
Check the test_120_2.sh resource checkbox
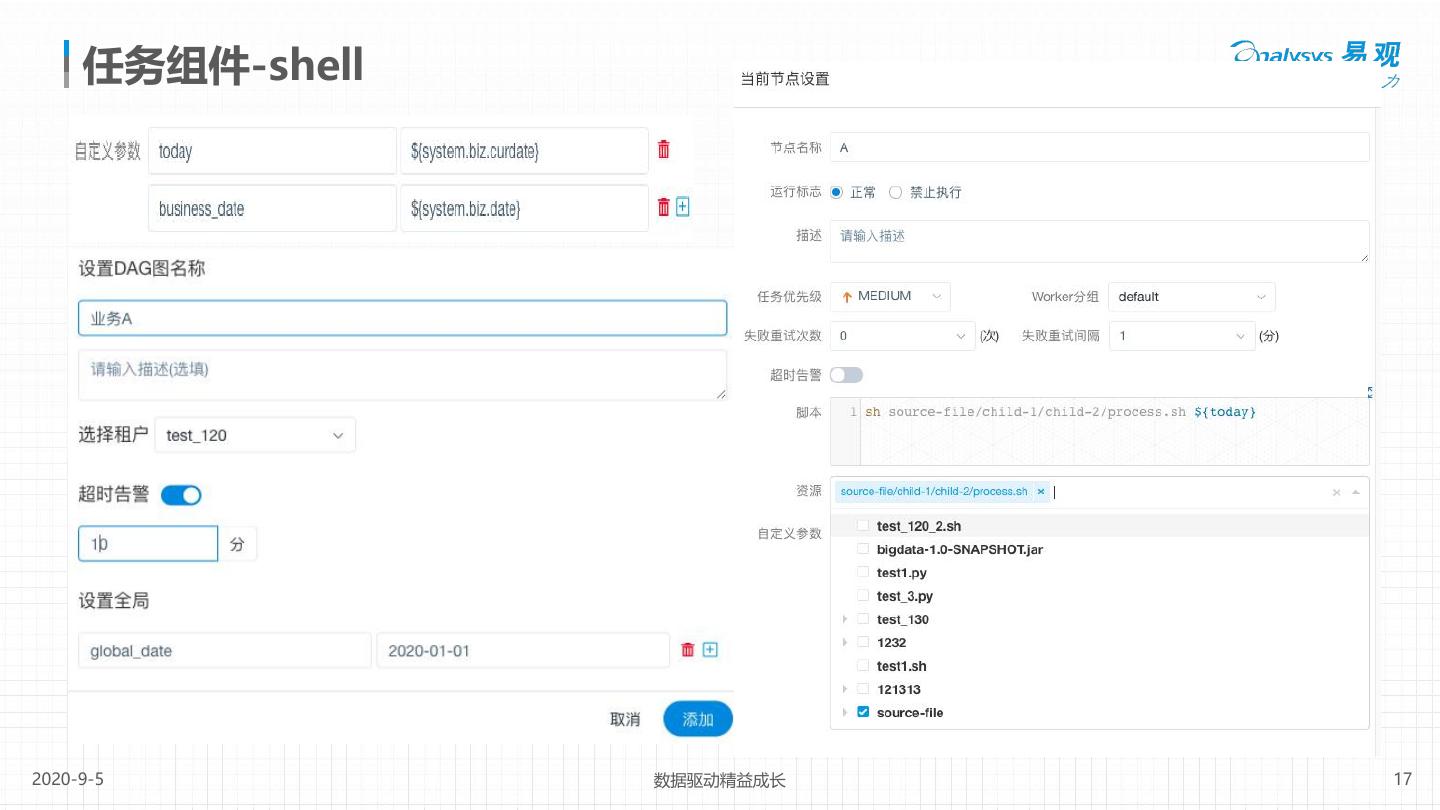click(x=863, y=526)
